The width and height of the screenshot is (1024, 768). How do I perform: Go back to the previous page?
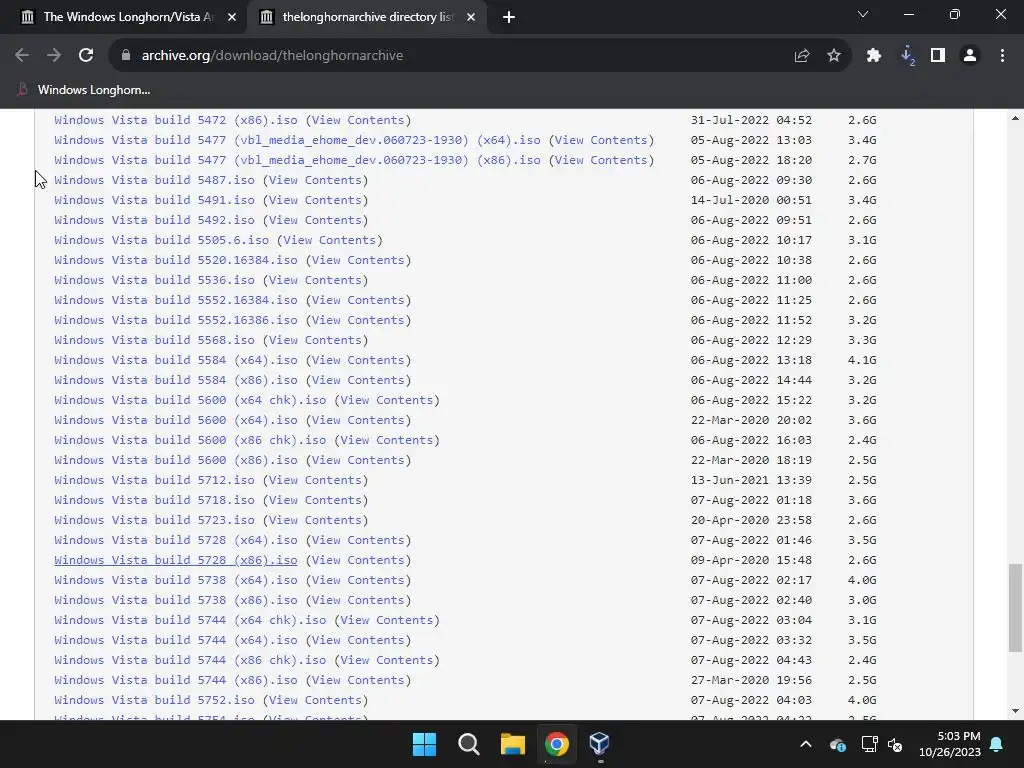pos(22,56)
